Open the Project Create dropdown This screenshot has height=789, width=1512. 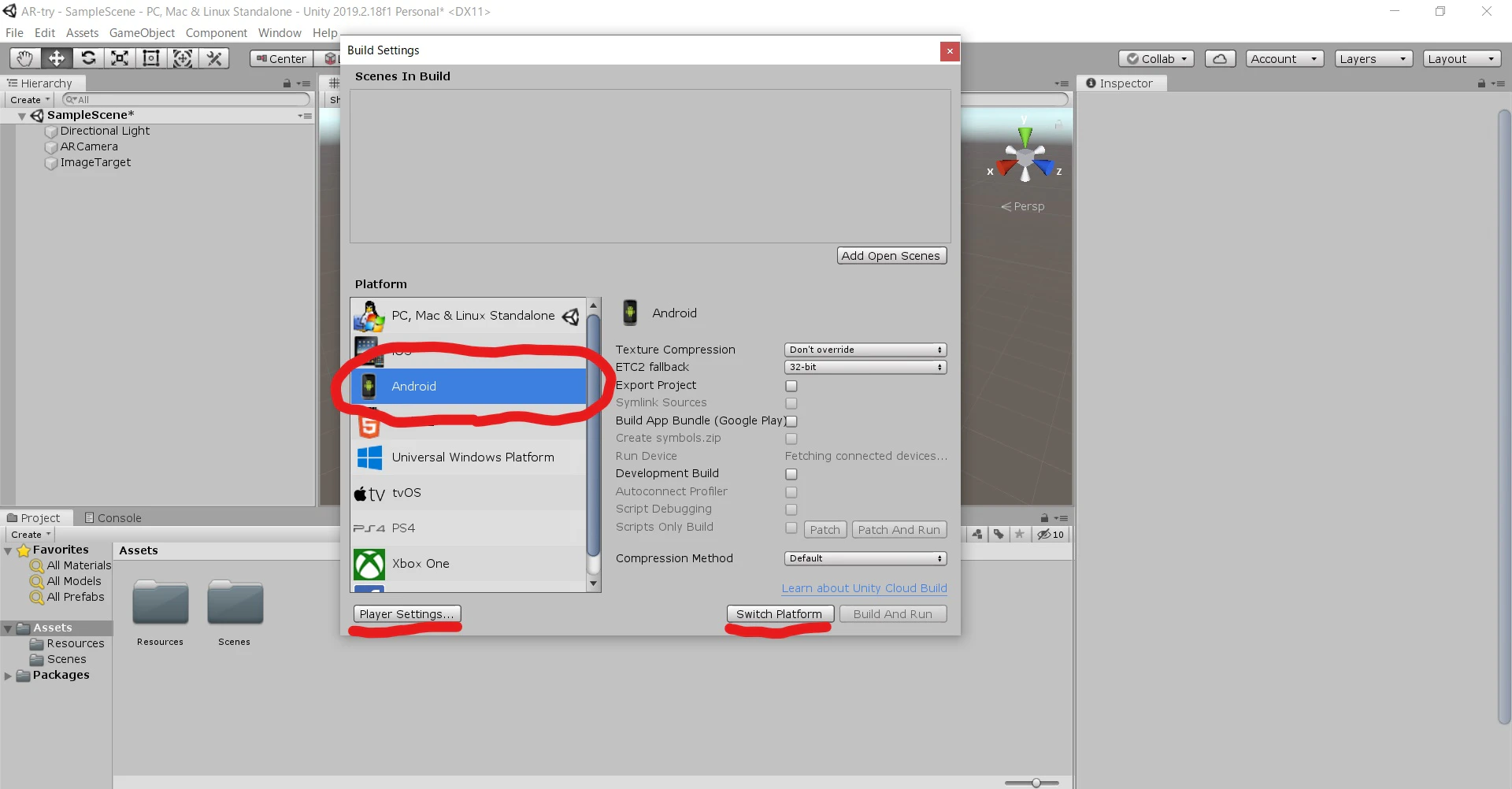click(x=31, y=535)
